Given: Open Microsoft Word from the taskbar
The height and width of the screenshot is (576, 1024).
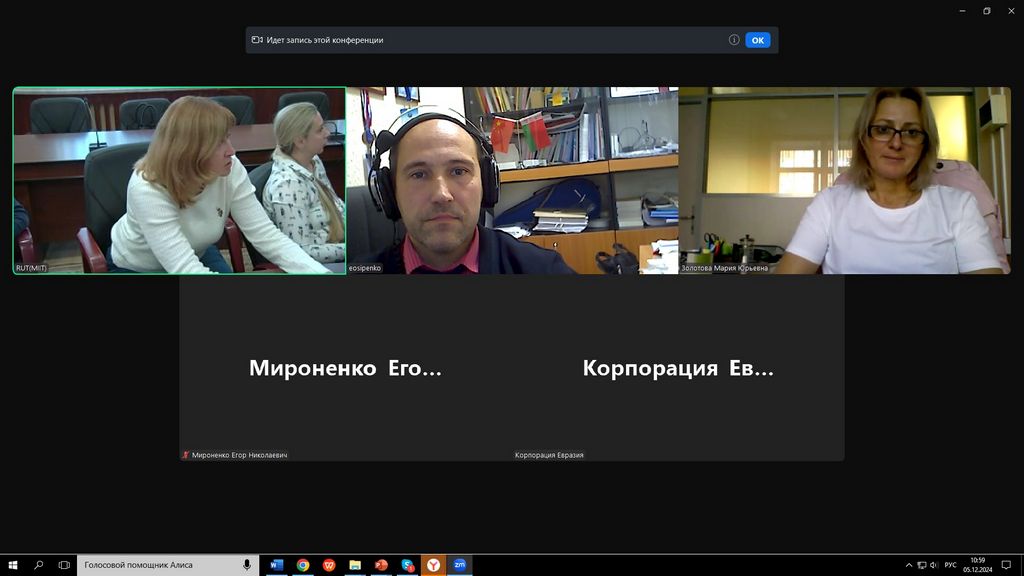Looking at the screenshot, I should coord(277,565).
